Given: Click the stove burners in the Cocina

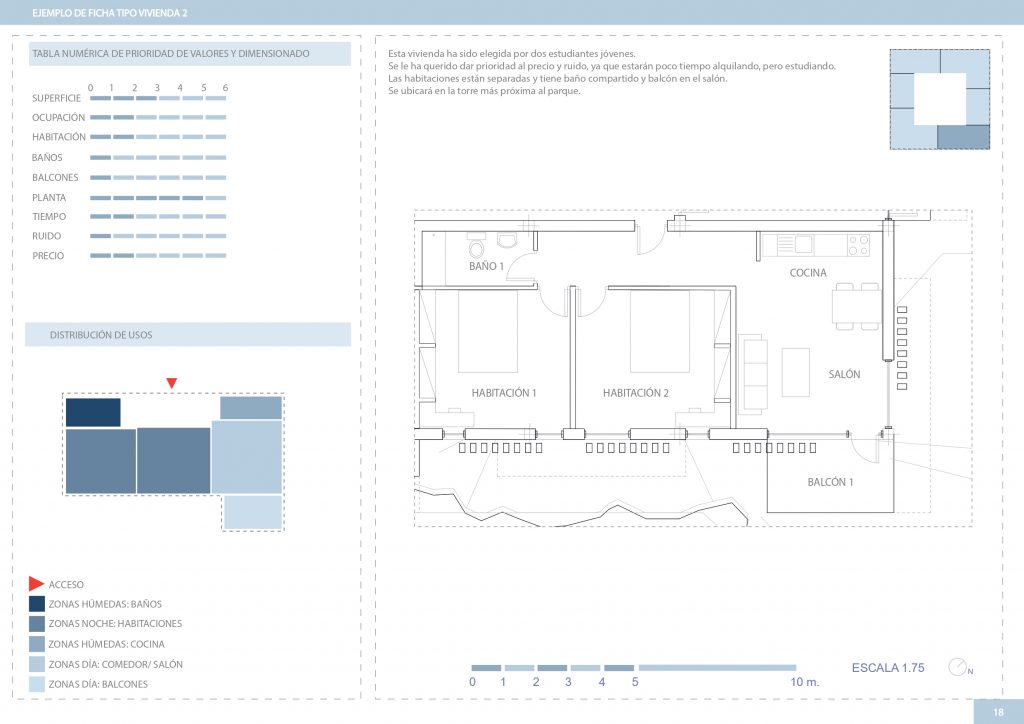Looking at the screenshot, I should click(859, 243).
